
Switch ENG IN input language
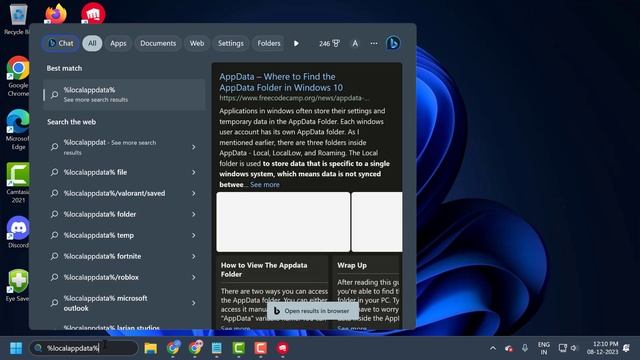click(x=544, y=348)
